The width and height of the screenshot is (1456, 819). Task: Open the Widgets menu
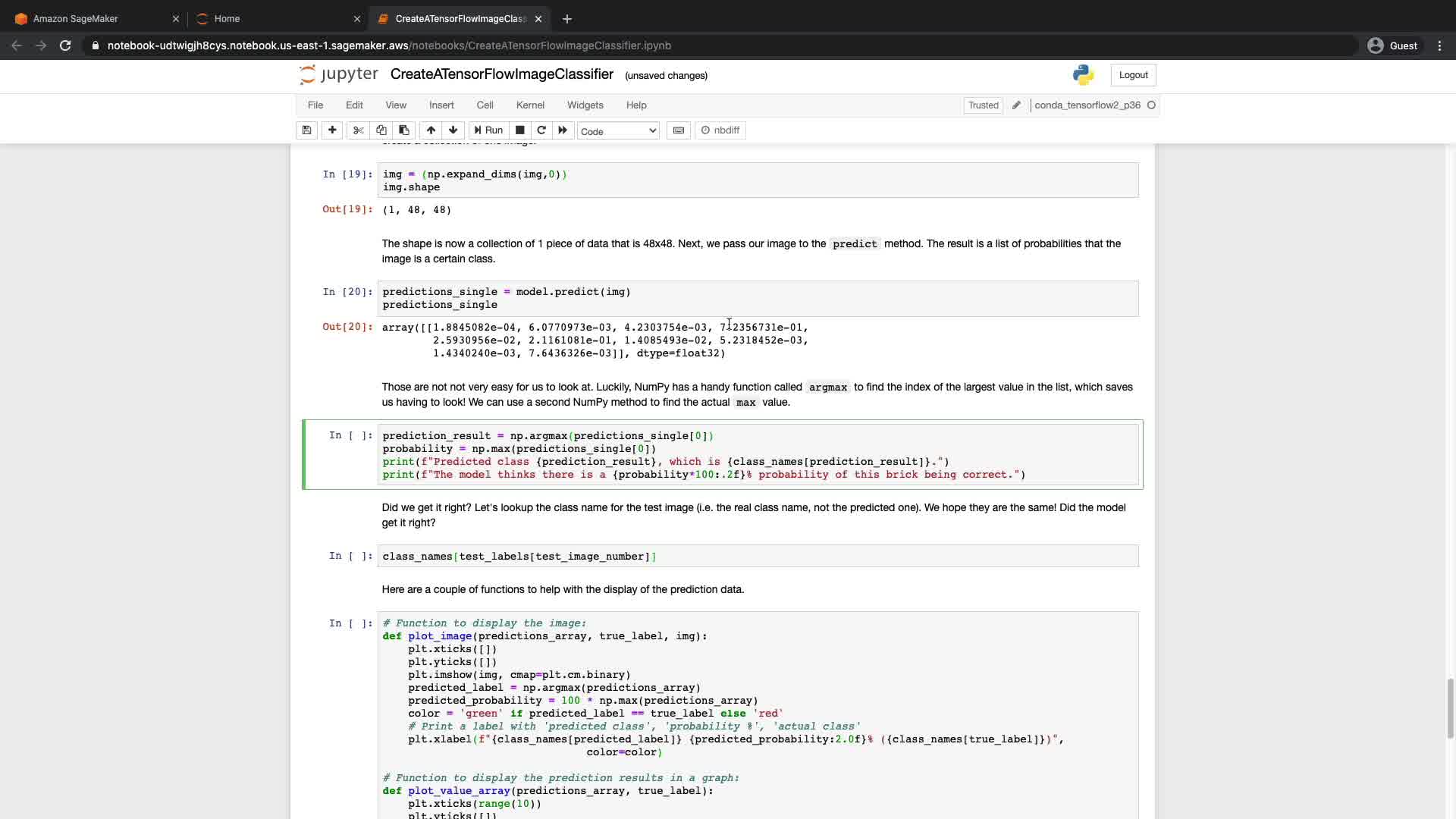pos(585,105)
